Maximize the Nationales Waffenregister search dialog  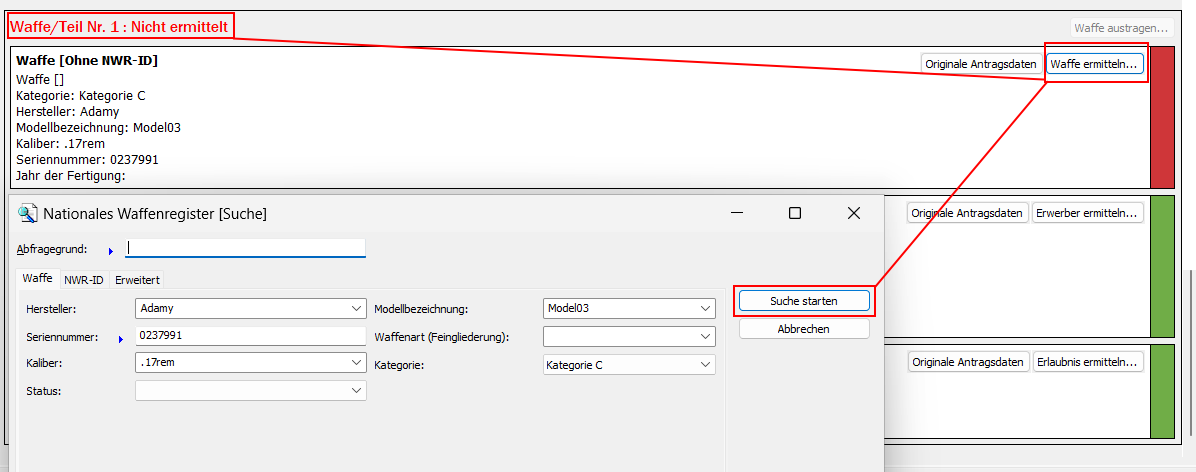tap(795, 213)
